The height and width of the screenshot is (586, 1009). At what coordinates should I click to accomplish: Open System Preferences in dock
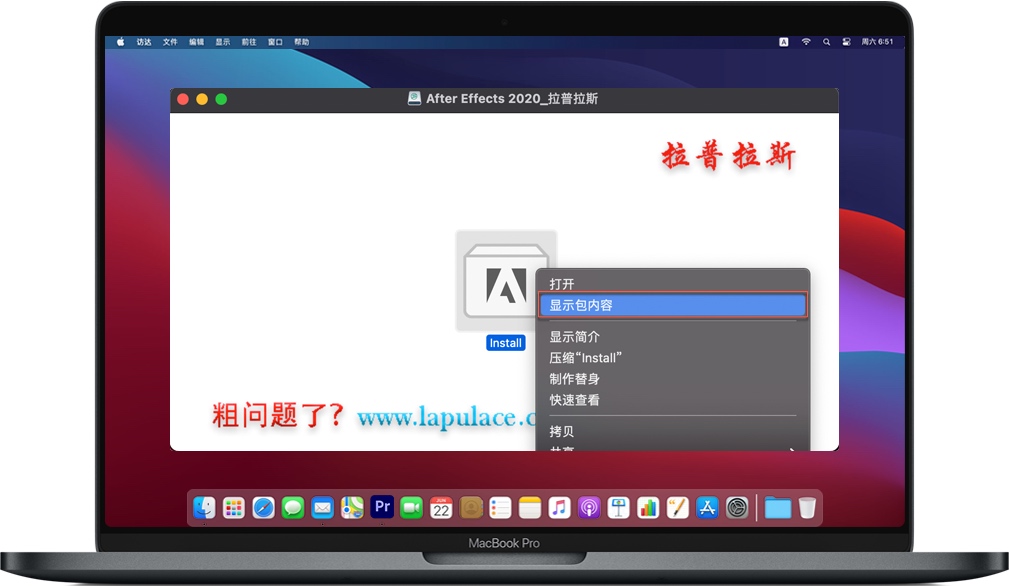coord(737,508)
